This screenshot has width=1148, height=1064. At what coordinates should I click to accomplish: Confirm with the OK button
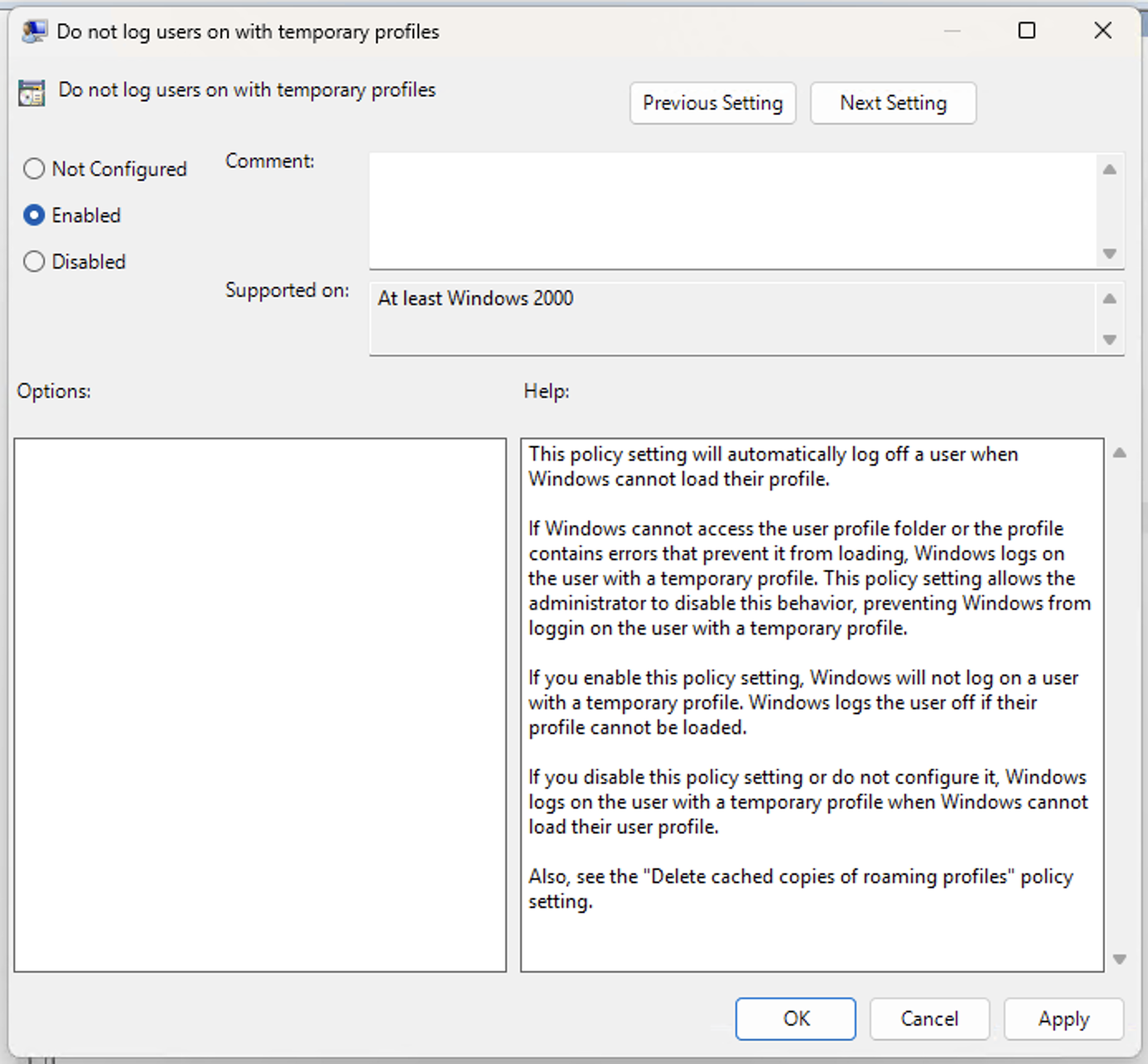[796, 1018]
